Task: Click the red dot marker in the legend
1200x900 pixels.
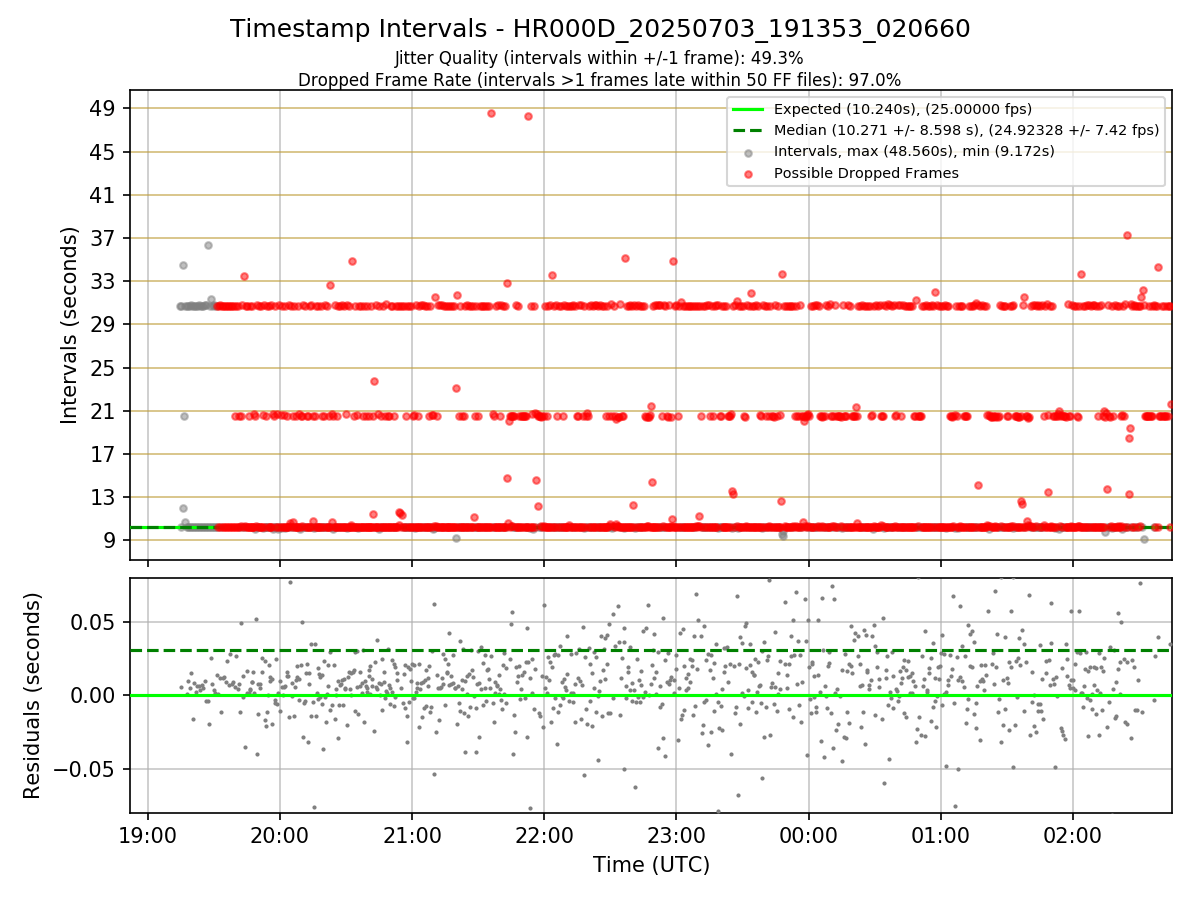Action: pos(749,173)
